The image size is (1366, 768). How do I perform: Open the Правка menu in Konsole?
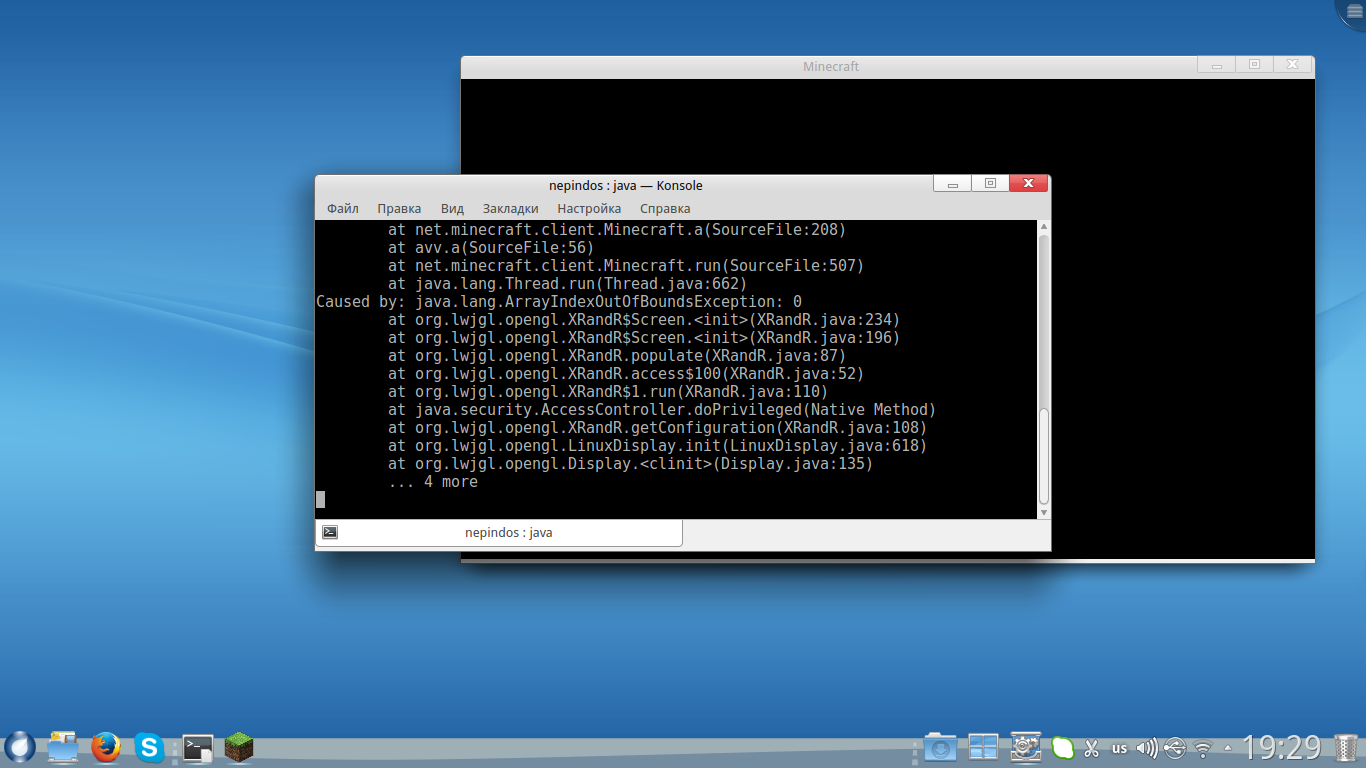pos(399,209)
